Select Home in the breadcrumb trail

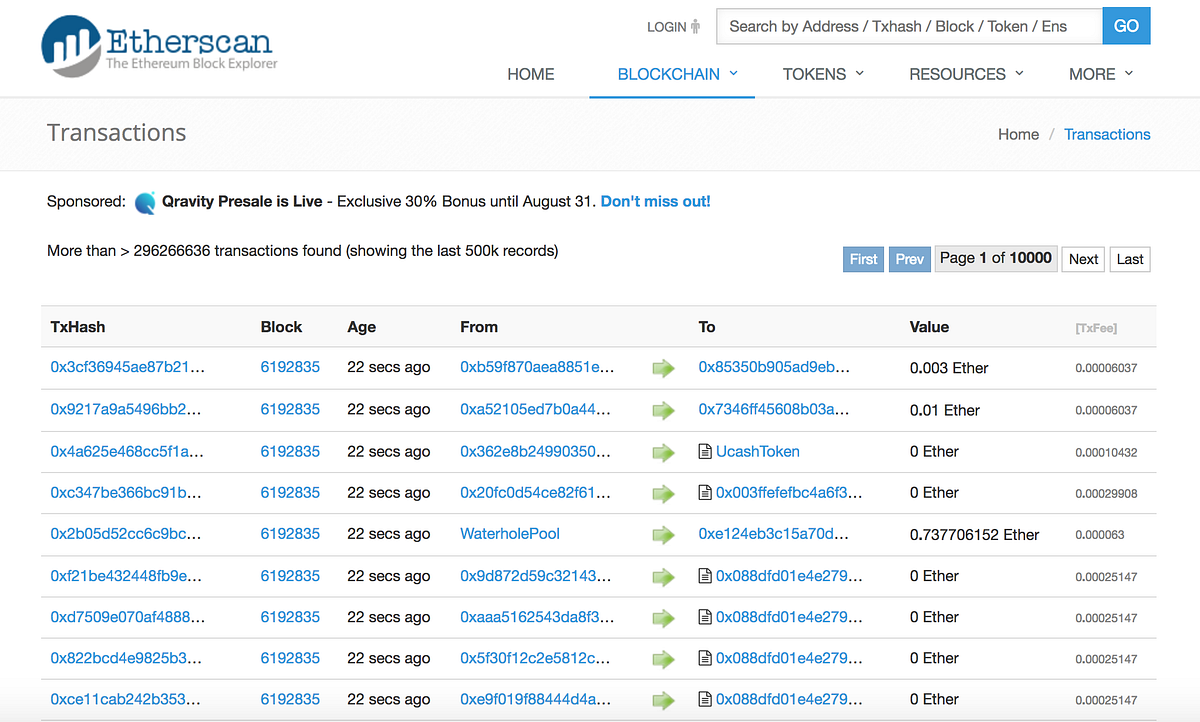point(1018,134)
